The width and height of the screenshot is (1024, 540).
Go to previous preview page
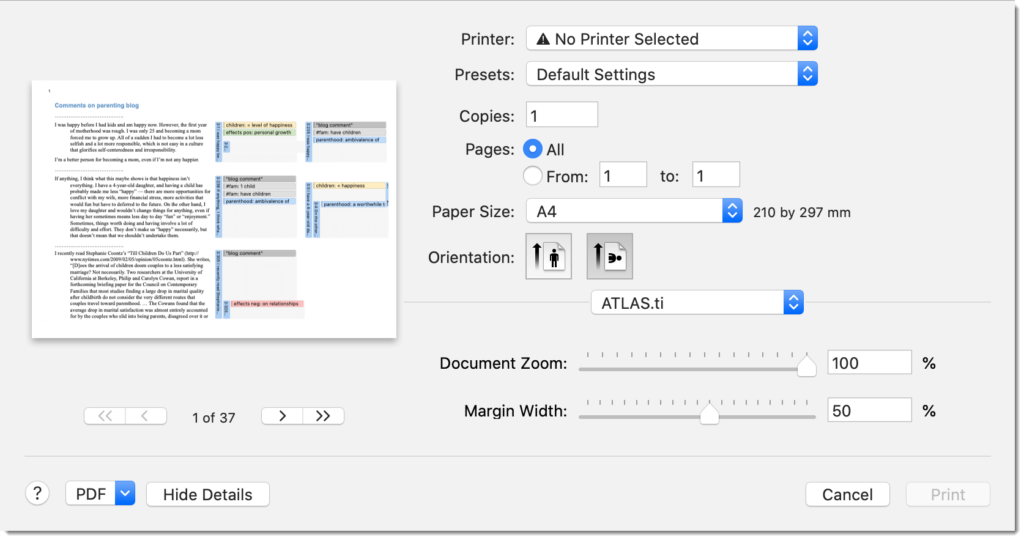pyautogui.click(x=146, y=416)
